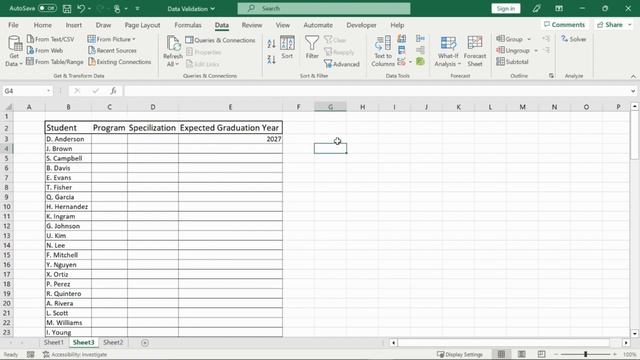The width and height of the screenshot is (640, 360).
Task: Select column G header
Action: [x=330, y=107]
